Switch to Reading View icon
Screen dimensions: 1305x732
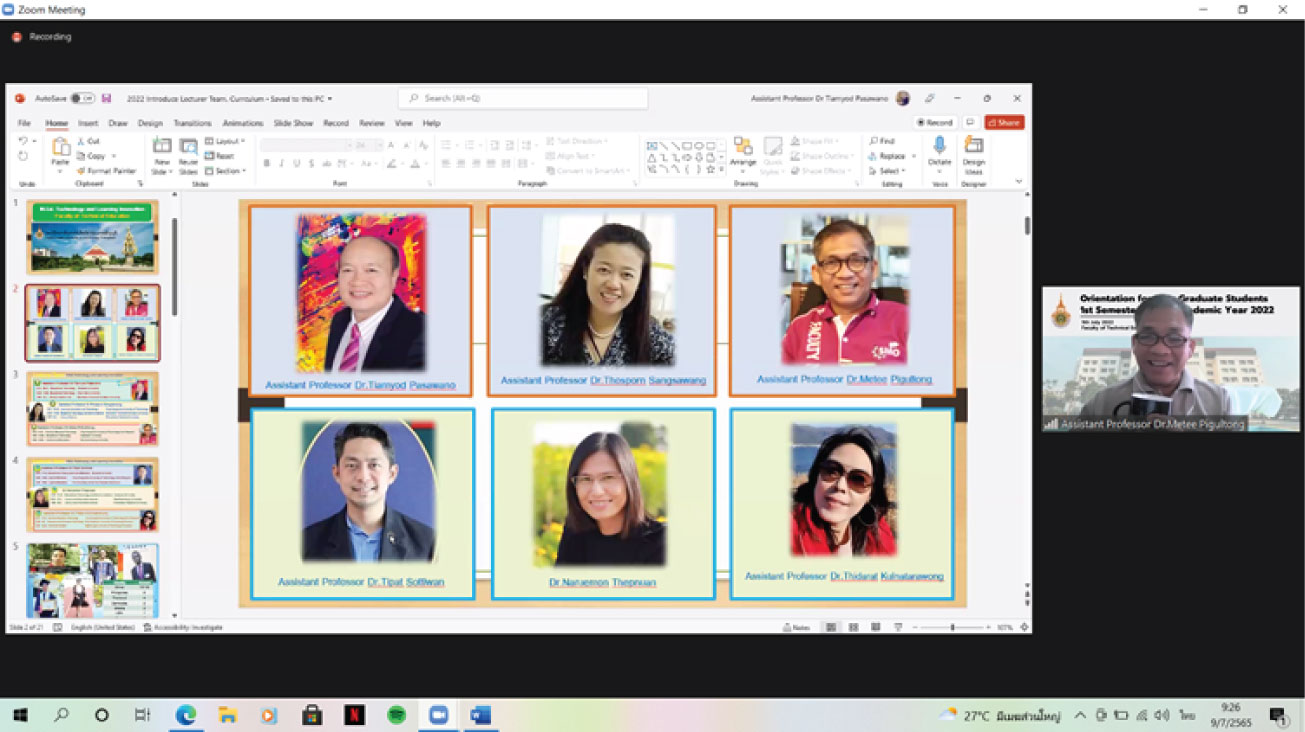tap(875, 627)
